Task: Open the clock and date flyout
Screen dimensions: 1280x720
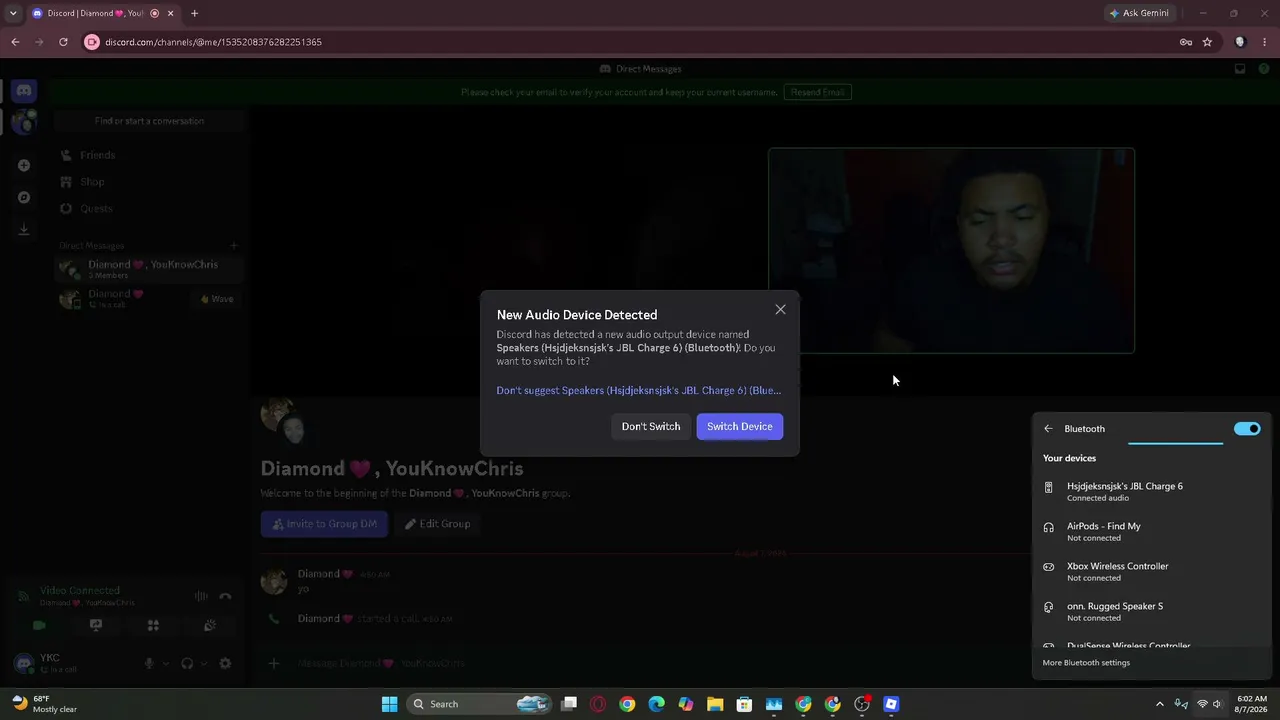Action: (x=1251, y=704)
